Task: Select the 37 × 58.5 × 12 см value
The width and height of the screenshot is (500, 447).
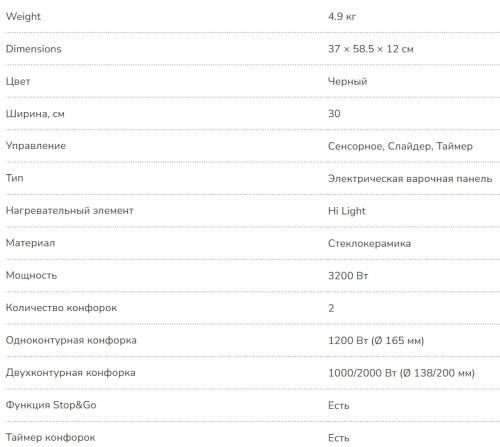Action: click(x=371, y=49)
